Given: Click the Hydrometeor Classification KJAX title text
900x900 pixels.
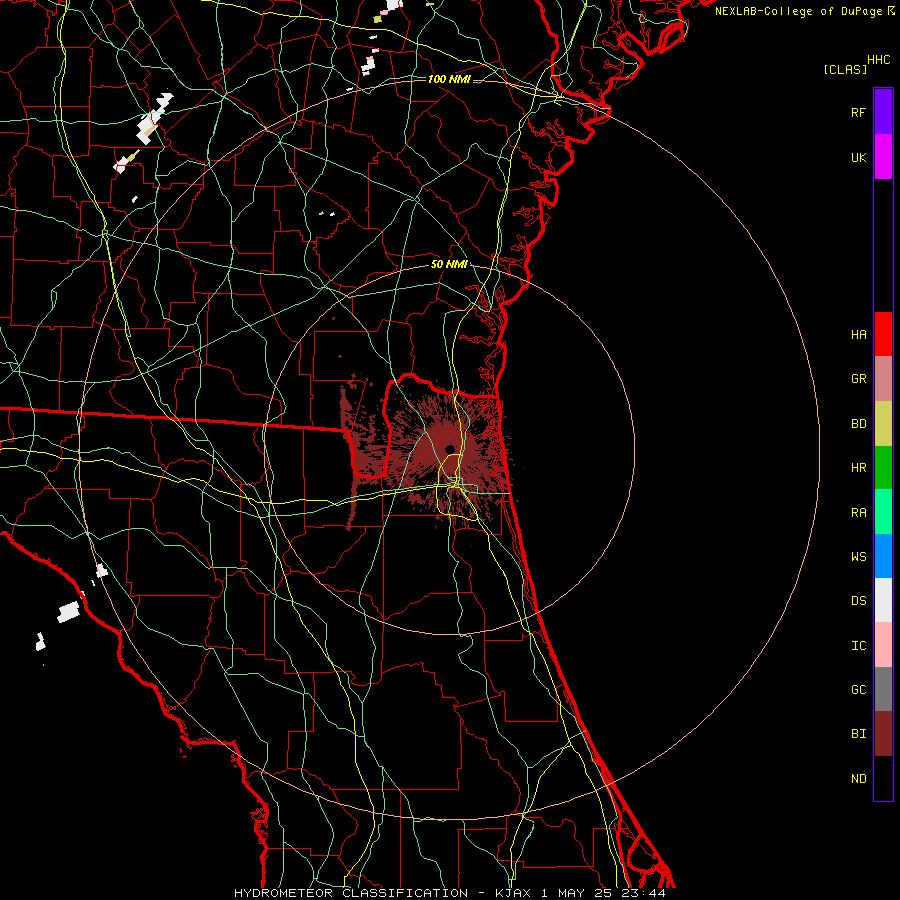Looking at the screenshot, I should [x=450, y=893].
